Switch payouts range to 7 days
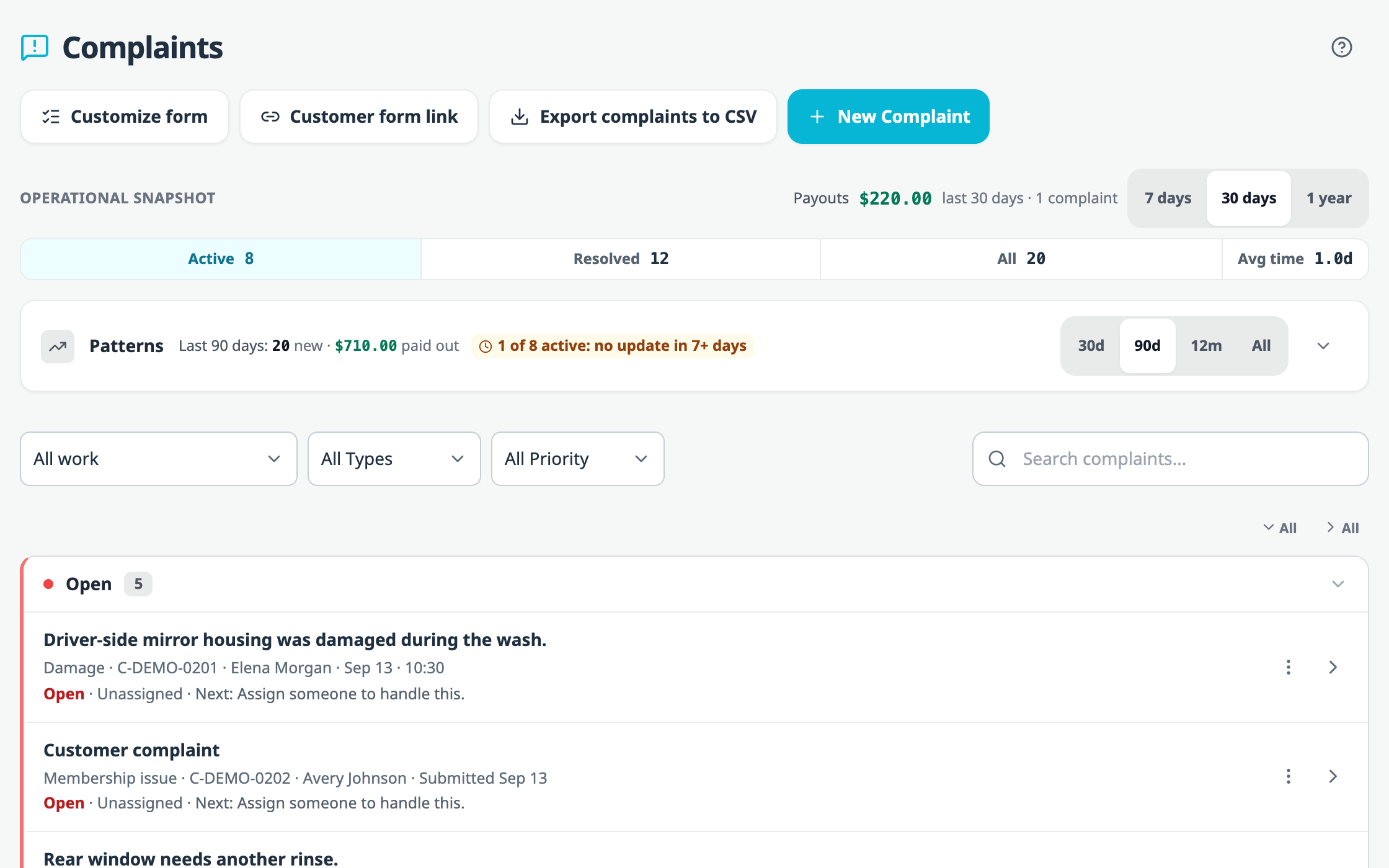 pos(1168,198)
